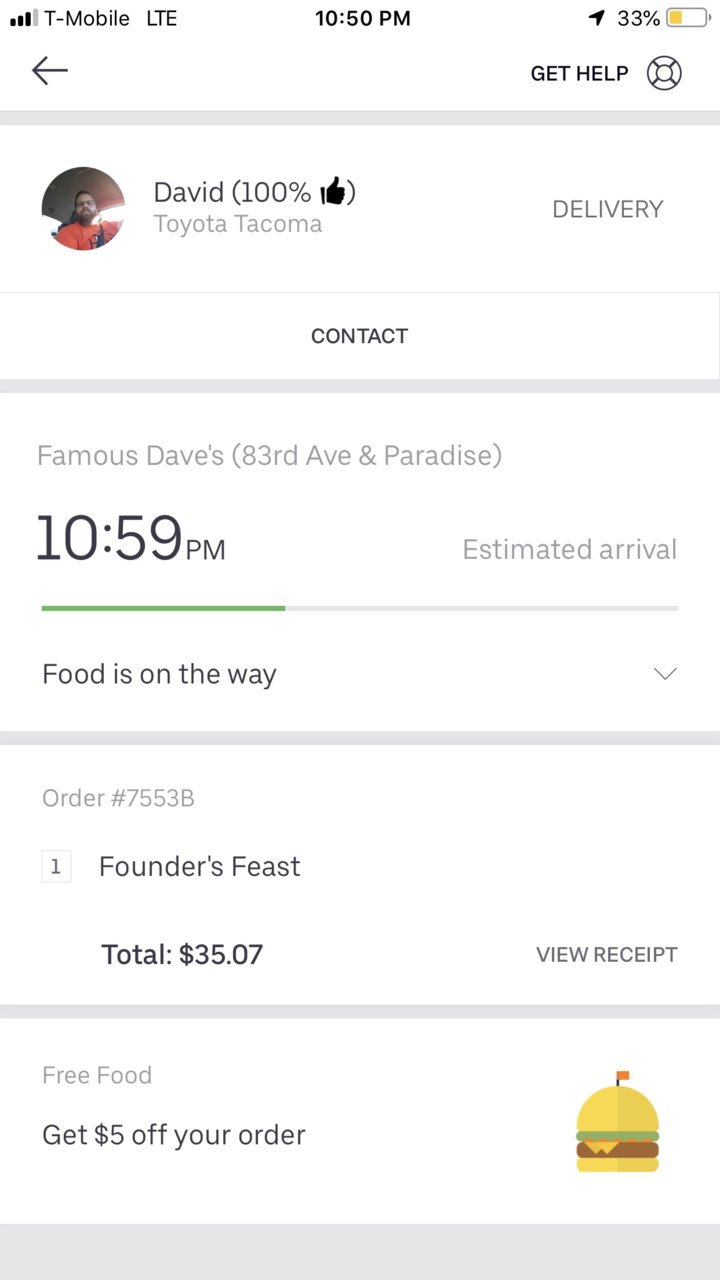720x1280 pixels.
Task: Tap the quantity box showing 1
Action: 56,867
